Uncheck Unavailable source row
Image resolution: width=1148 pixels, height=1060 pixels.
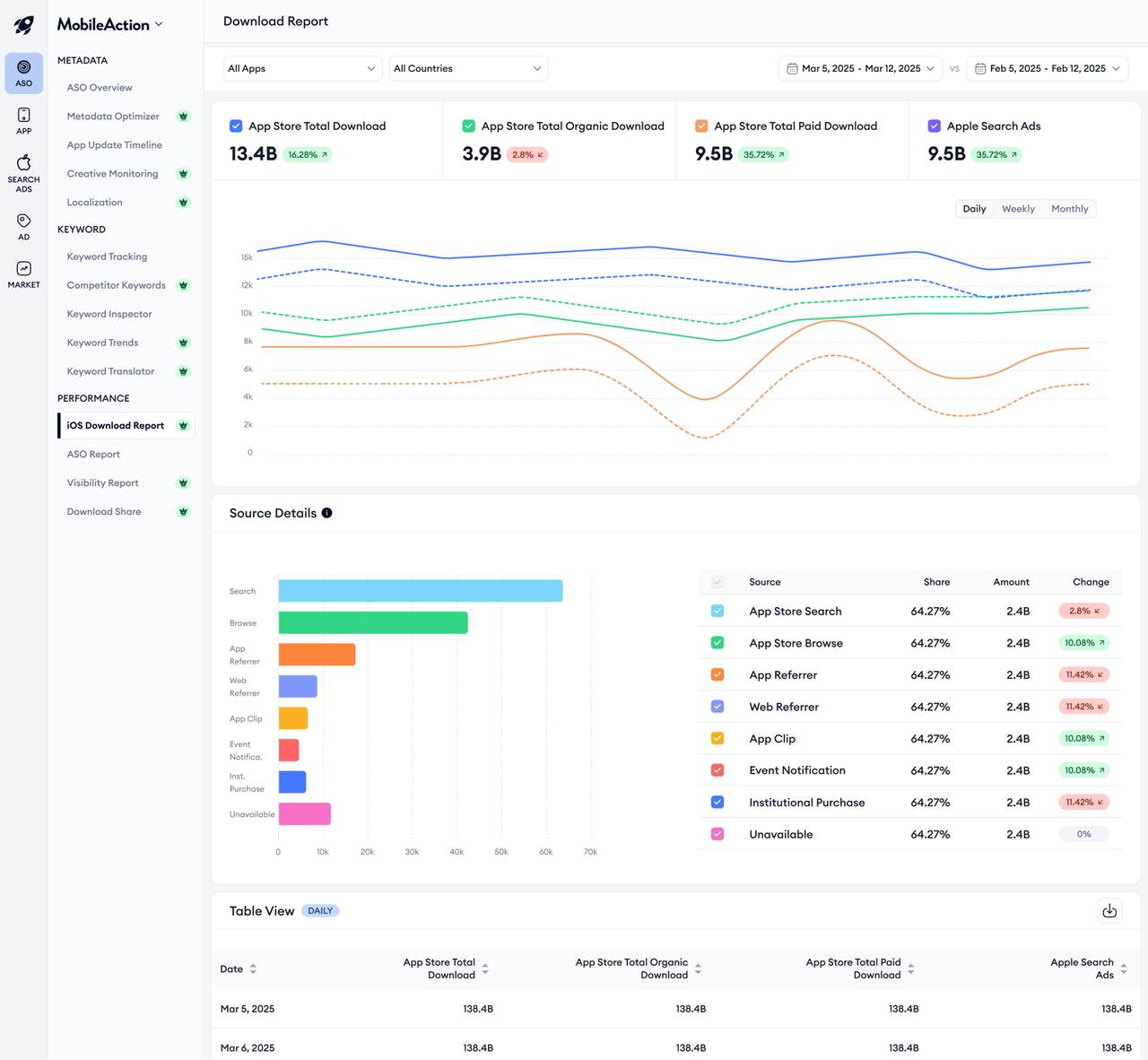click(x=717, y=834)
